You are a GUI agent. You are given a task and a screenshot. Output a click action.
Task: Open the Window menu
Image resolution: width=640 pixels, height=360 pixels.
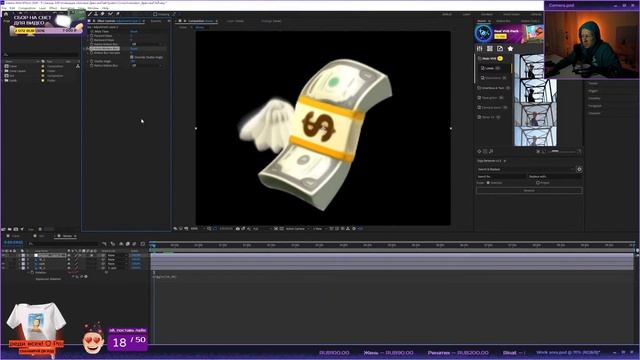tap(93, 8)
